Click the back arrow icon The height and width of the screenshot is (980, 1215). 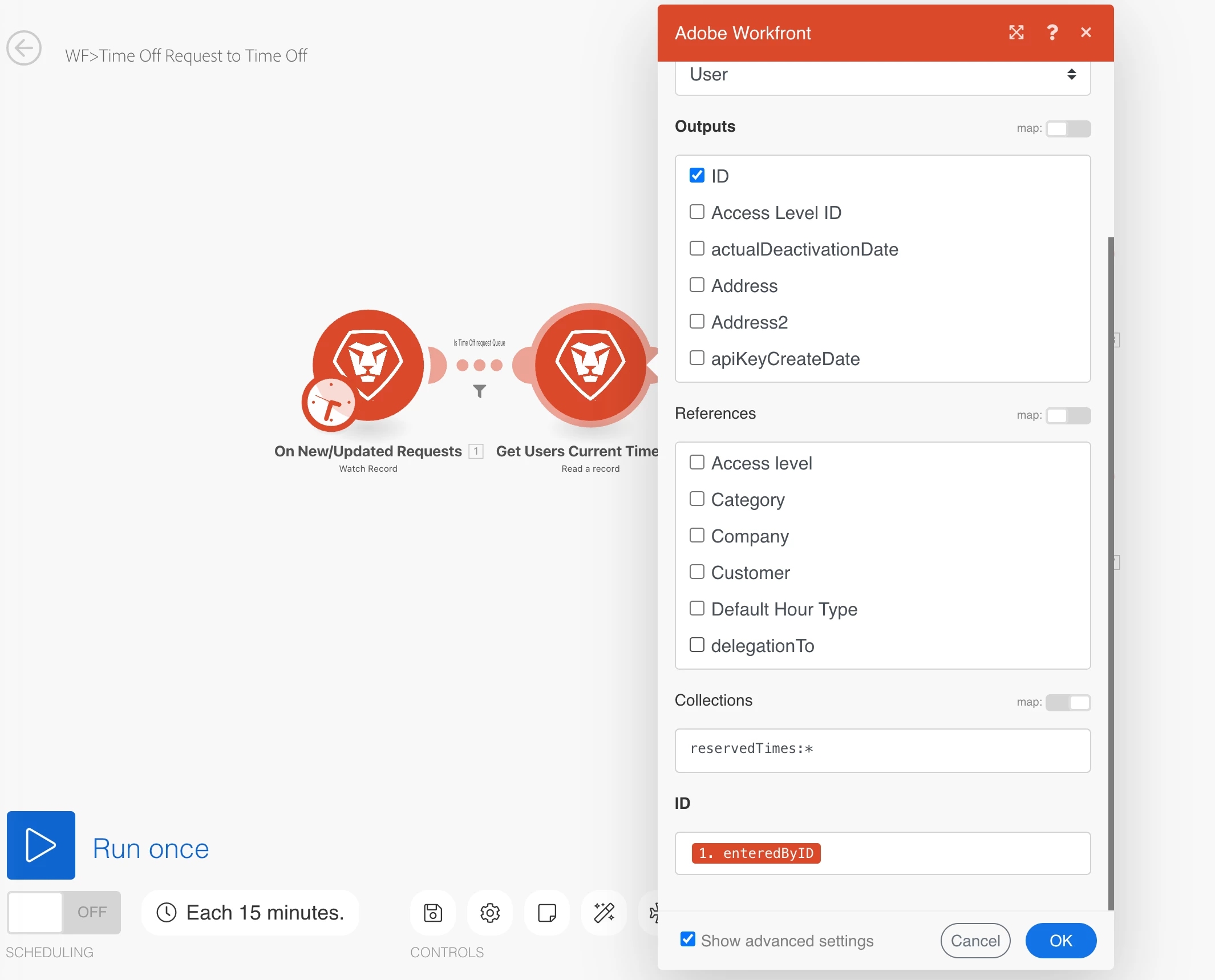[x=24, y=48]
